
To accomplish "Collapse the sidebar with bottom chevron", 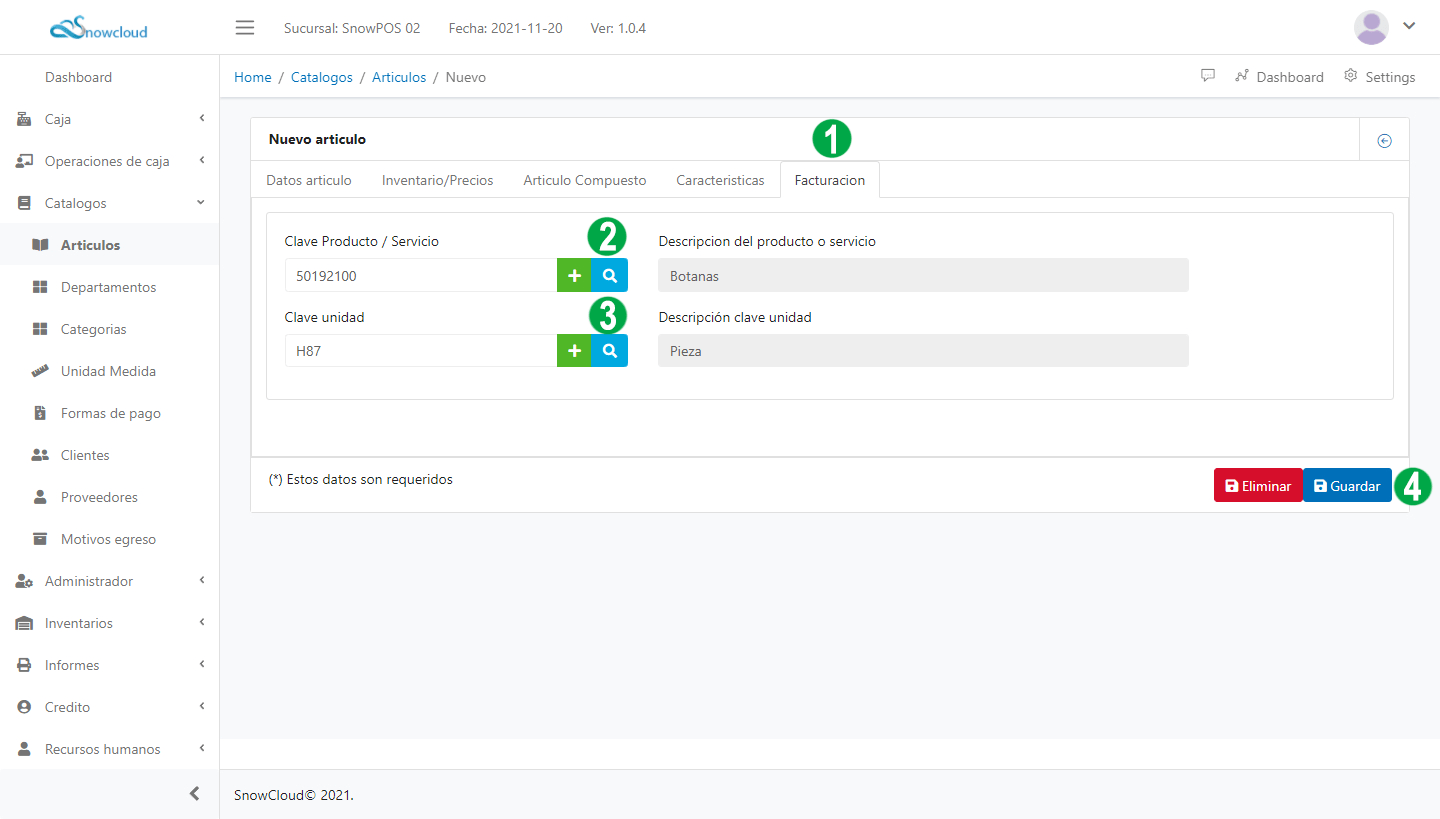I will [195, 794].
